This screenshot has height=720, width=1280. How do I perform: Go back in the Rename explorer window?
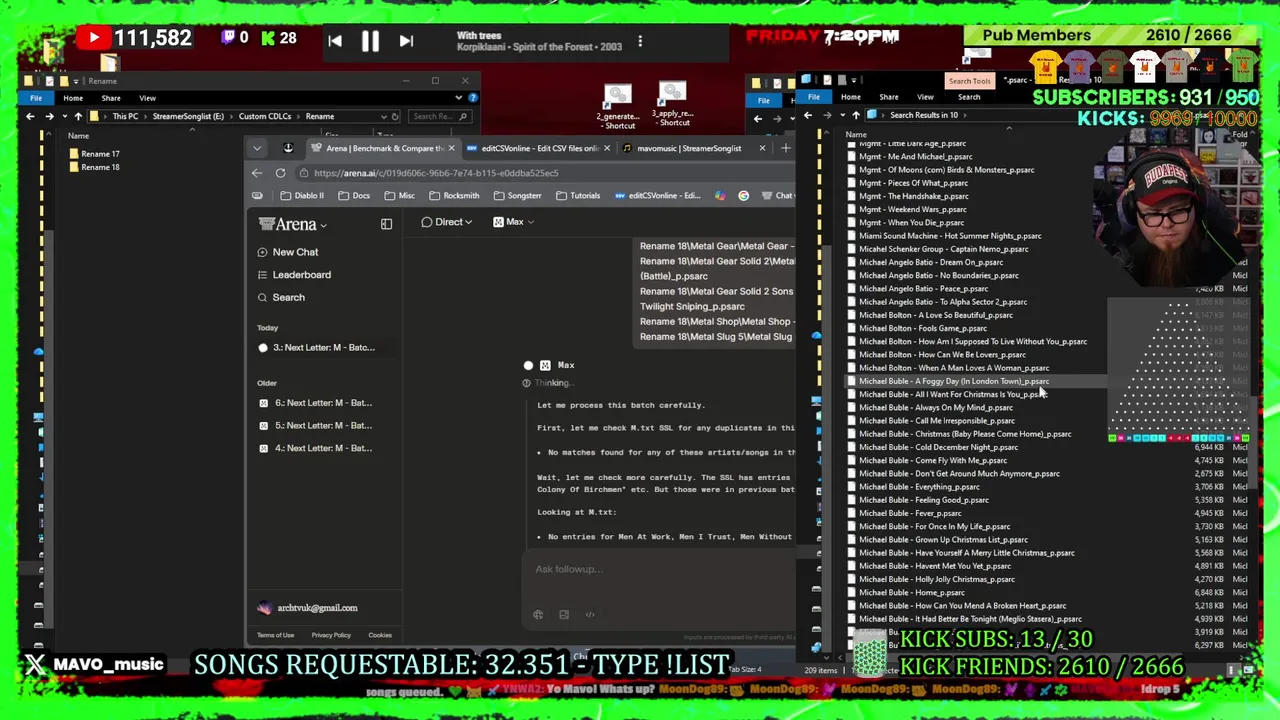point(30,116)
